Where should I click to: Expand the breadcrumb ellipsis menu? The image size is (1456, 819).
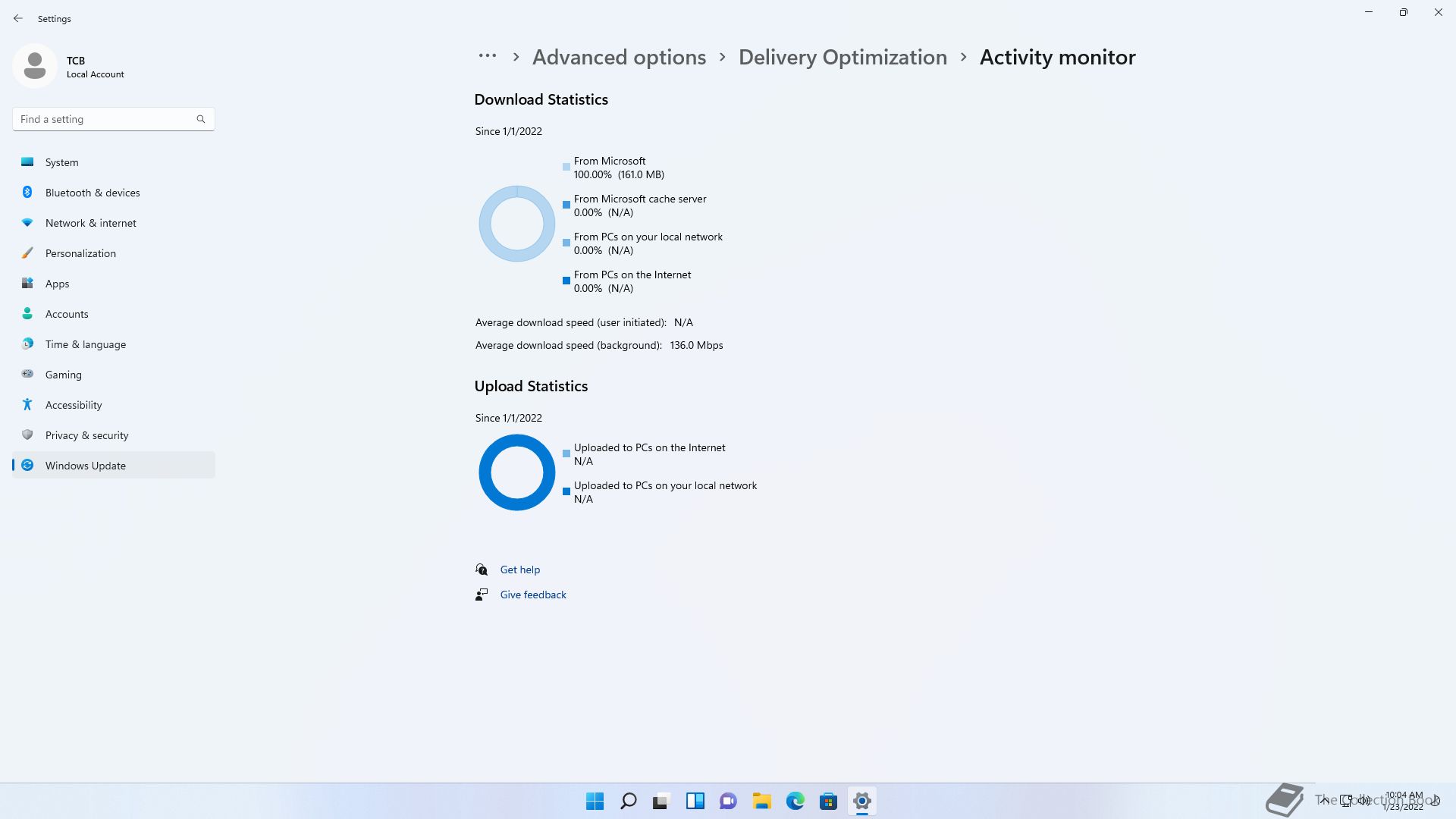487,57
